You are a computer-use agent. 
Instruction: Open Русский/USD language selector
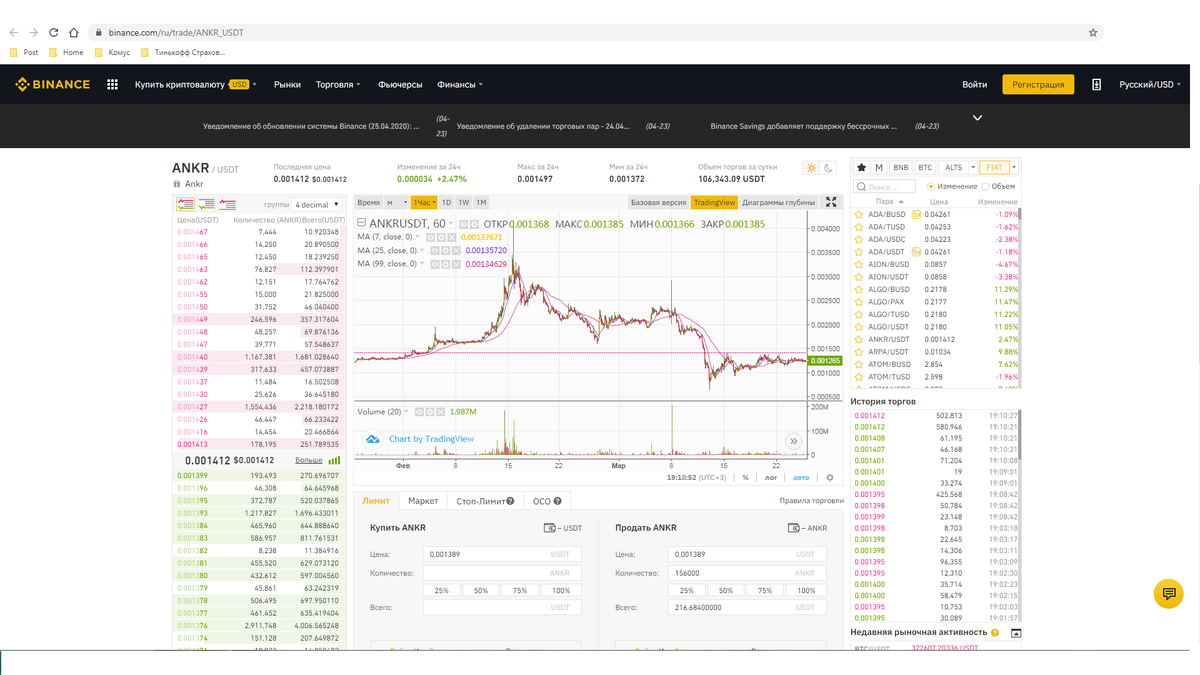pyautogui.click(x=1151, y=85)
